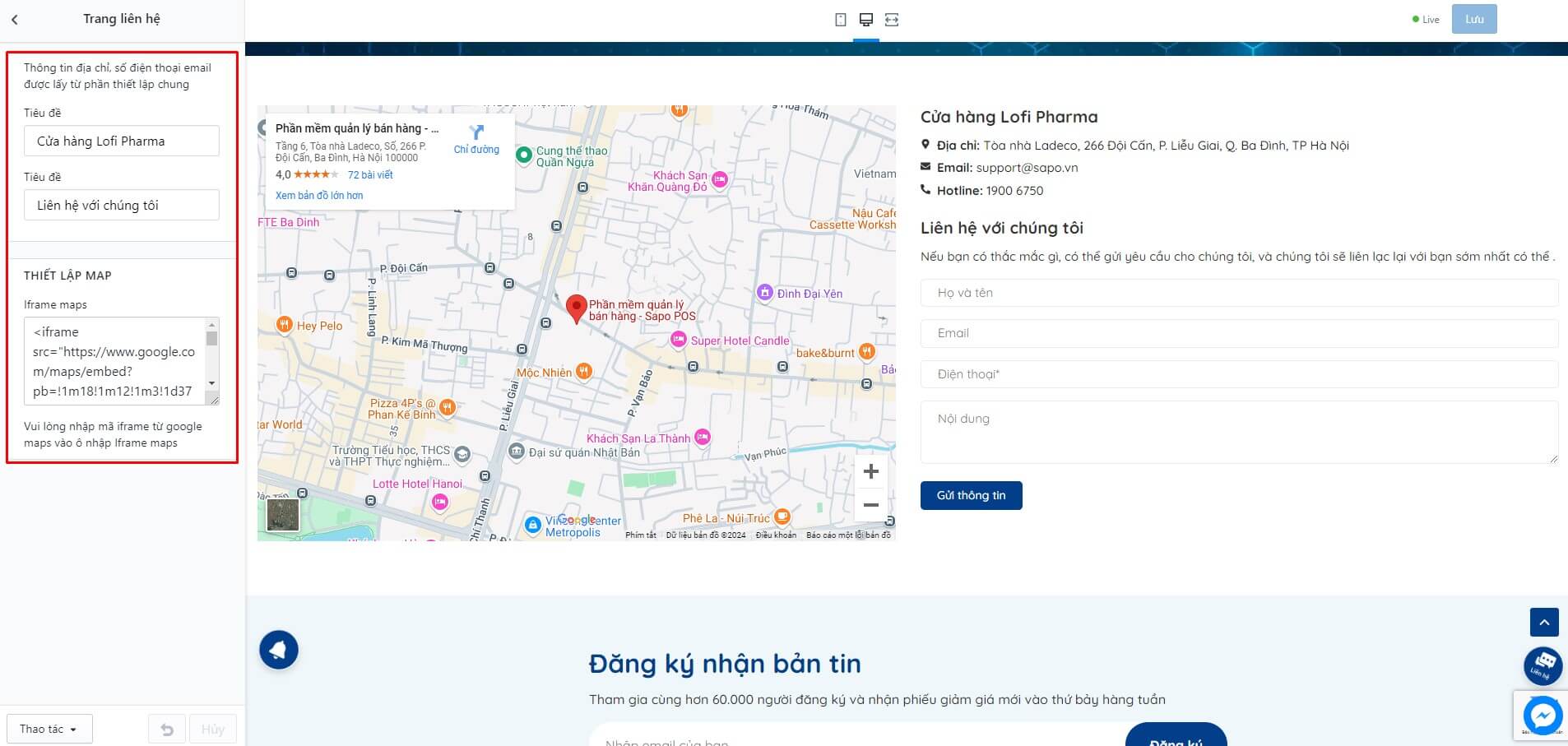Click the support@sapo.vn email text
This screenshot has height=746, width=1568.
pos(1027,168)
